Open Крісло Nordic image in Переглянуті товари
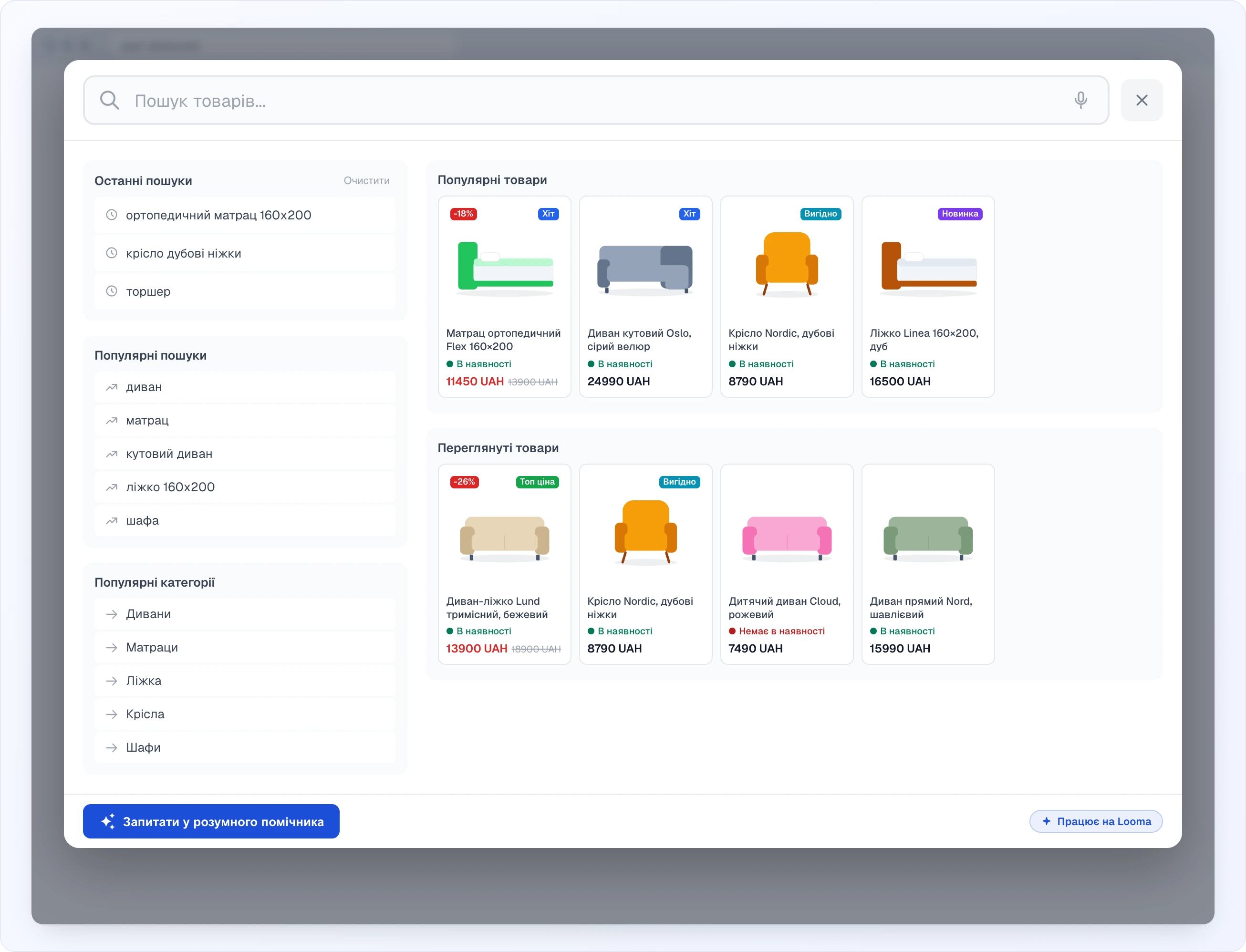Screen dimensions: 1246x952 point(645,532)
